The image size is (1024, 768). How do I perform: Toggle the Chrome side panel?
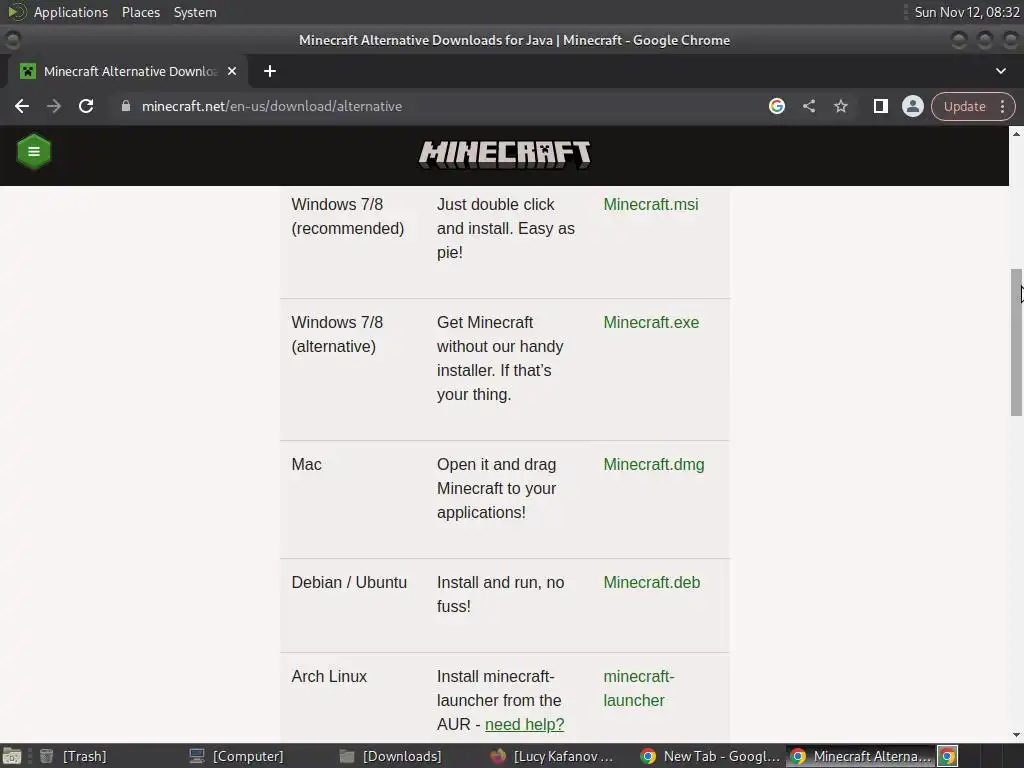(880, 106)
